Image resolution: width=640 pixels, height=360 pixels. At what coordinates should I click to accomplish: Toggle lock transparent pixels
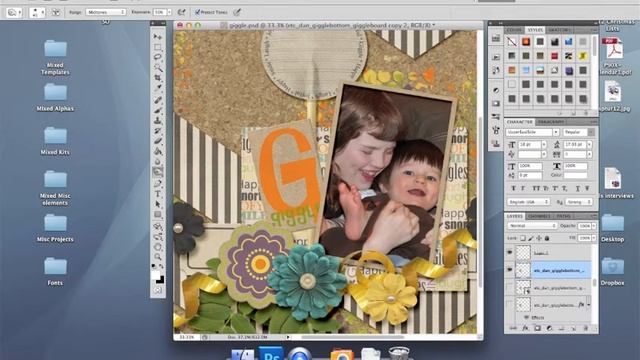coord(522,238)
